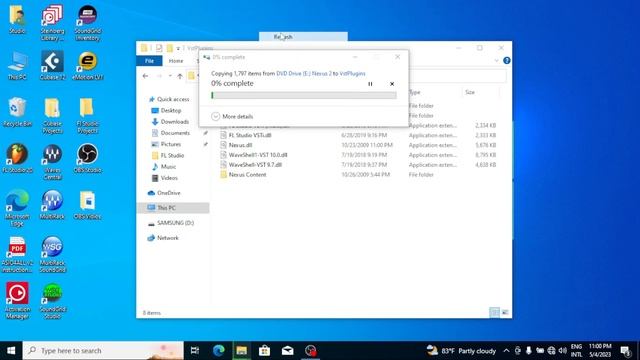Open the PDF instructions desktop file

click(x=17, y=255)
